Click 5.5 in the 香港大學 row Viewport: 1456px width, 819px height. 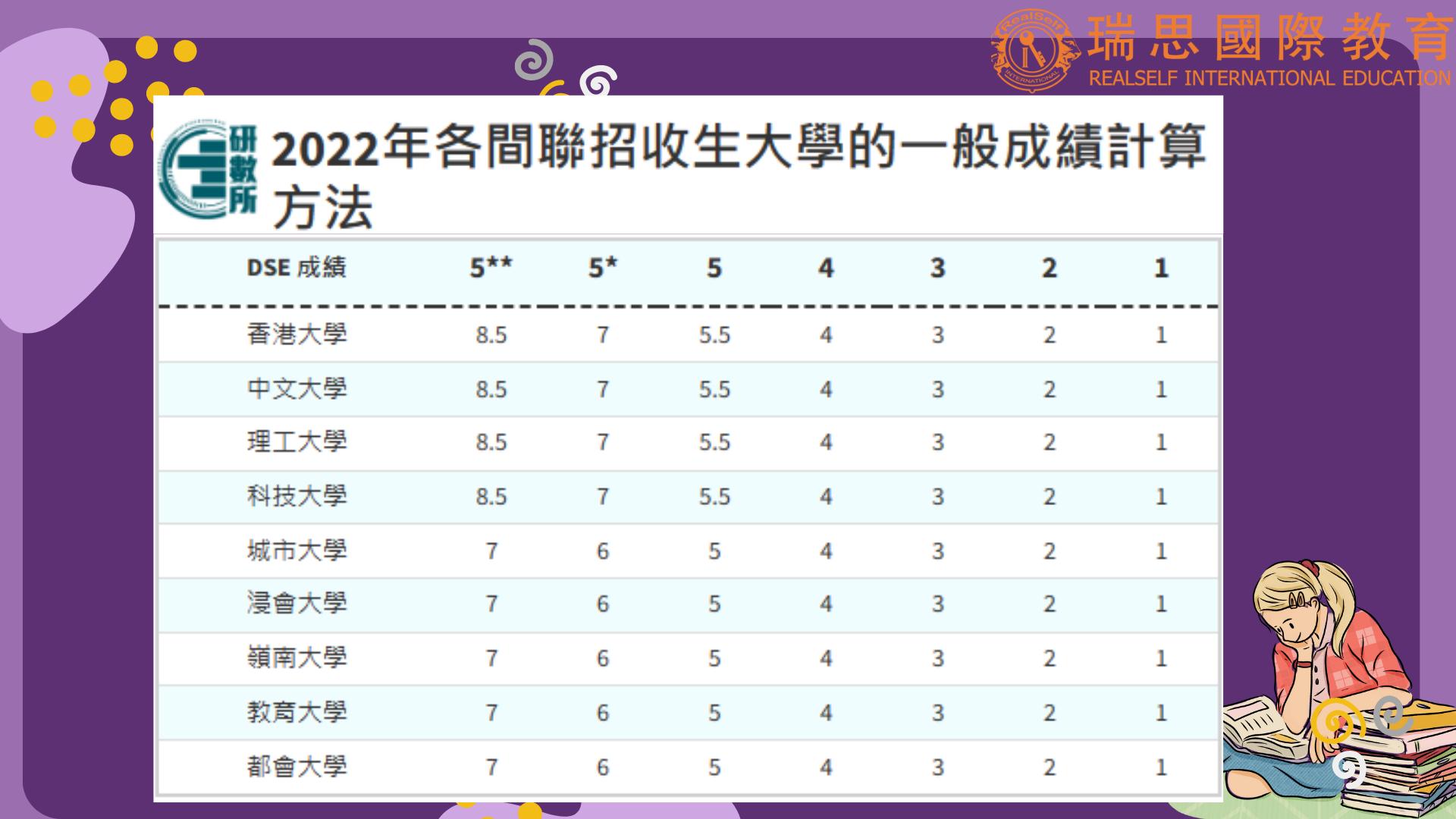pos(714,335)
